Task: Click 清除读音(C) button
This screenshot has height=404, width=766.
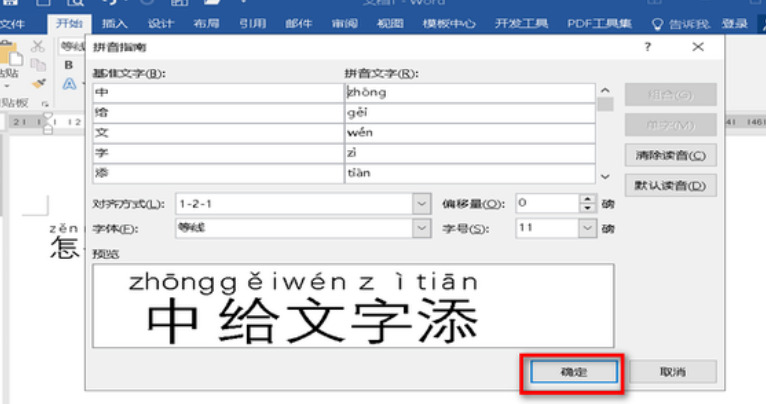Action: [x=671, y=156]
